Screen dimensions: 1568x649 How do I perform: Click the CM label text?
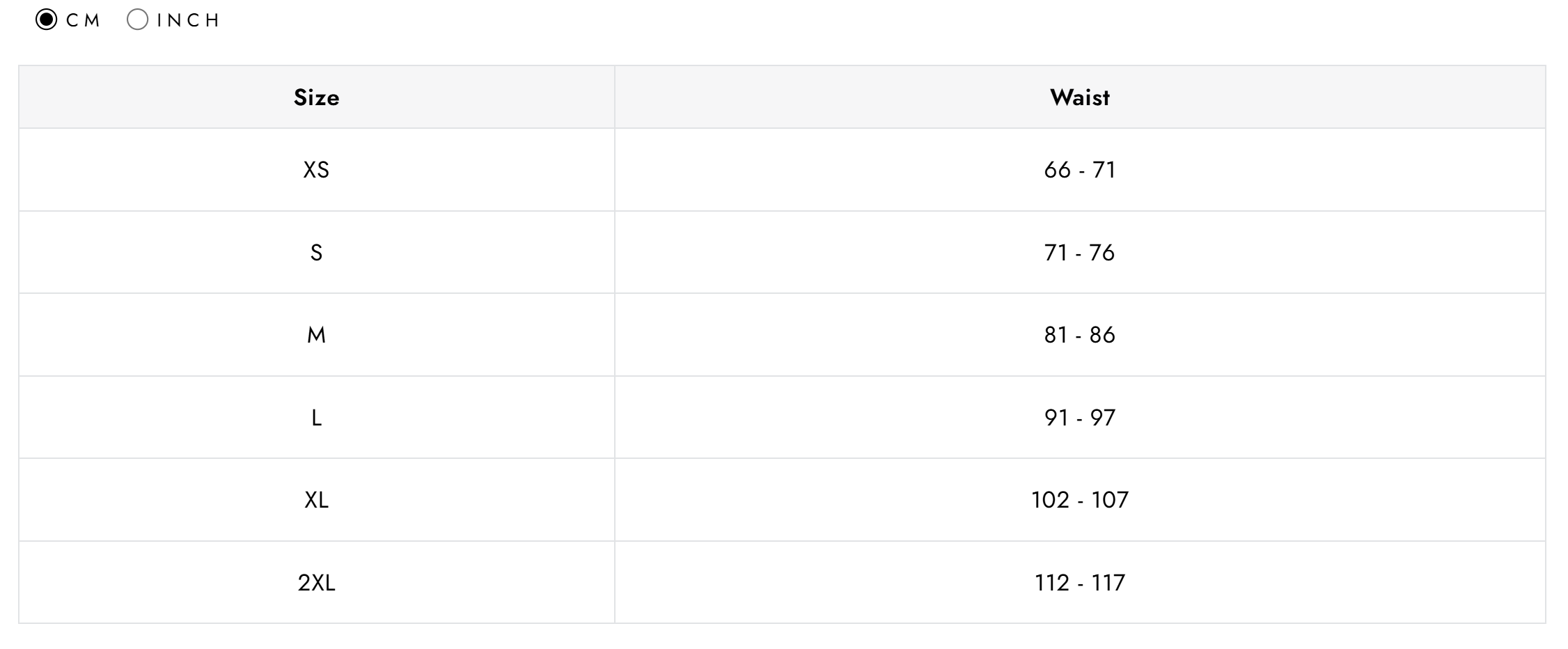[x=84, y=21]
